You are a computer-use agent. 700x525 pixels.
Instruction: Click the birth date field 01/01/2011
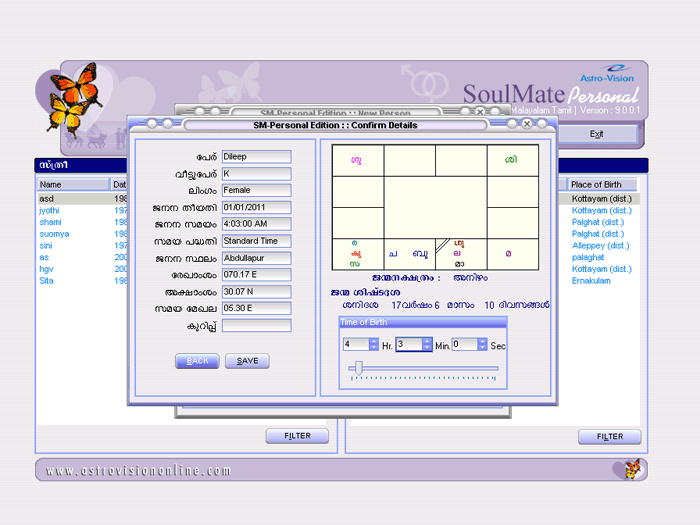pyautogui.click(x=257, y=207)
